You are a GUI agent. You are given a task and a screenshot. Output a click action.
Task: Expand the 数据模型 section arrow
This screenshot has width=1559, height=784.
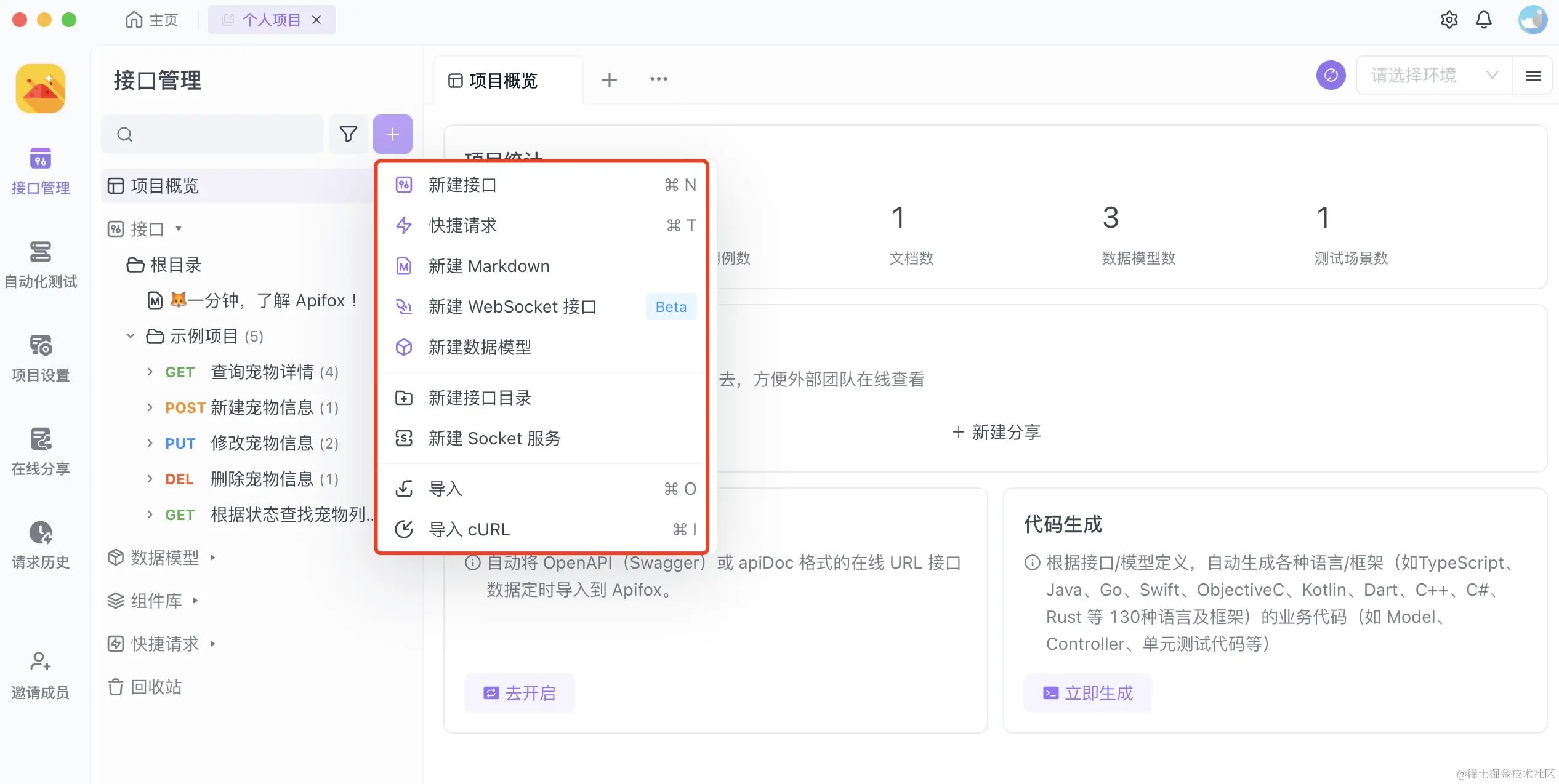[213, 558]
